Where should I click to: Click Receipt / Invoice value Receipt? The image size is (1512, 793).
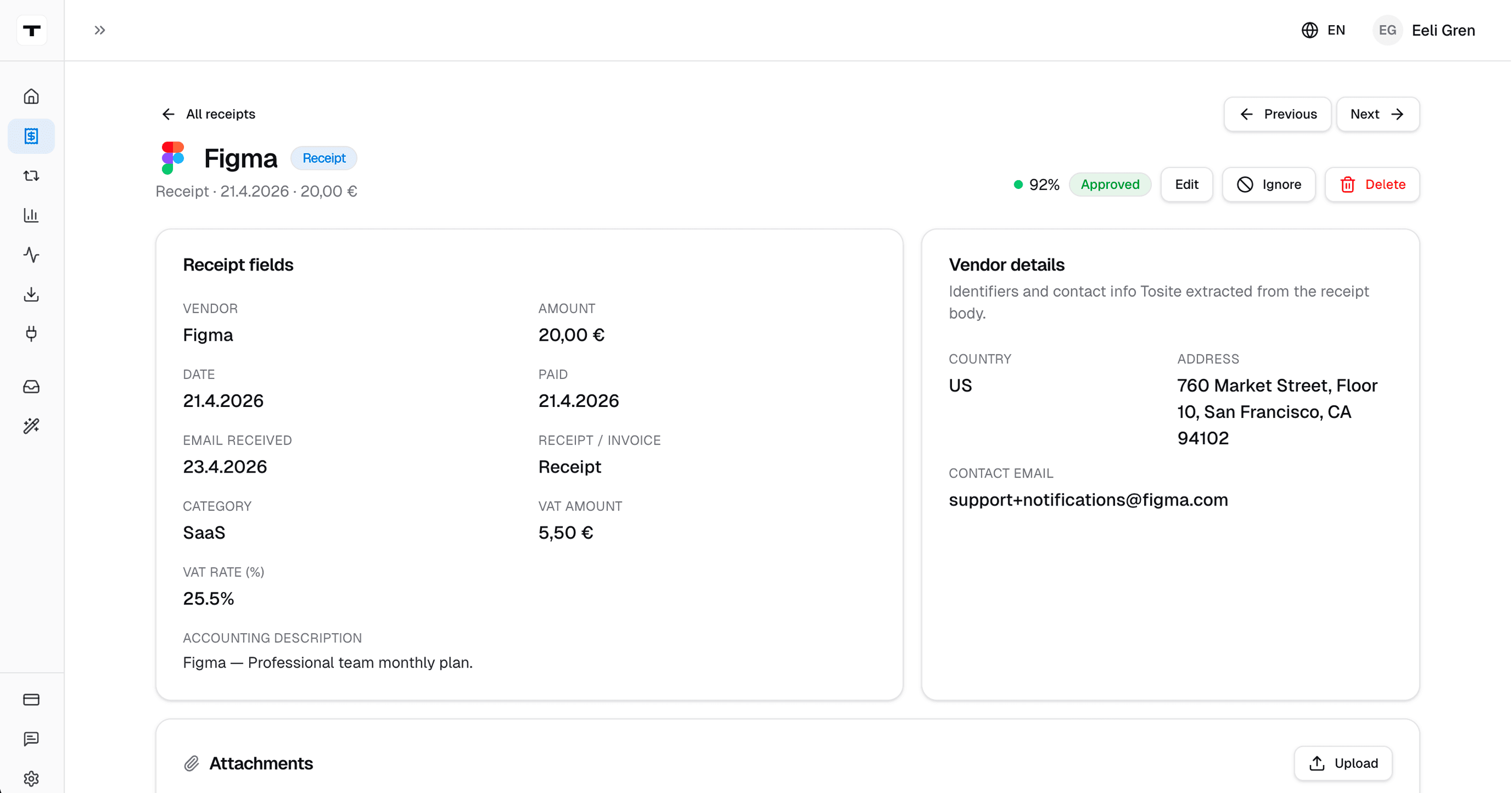(569, 467)
